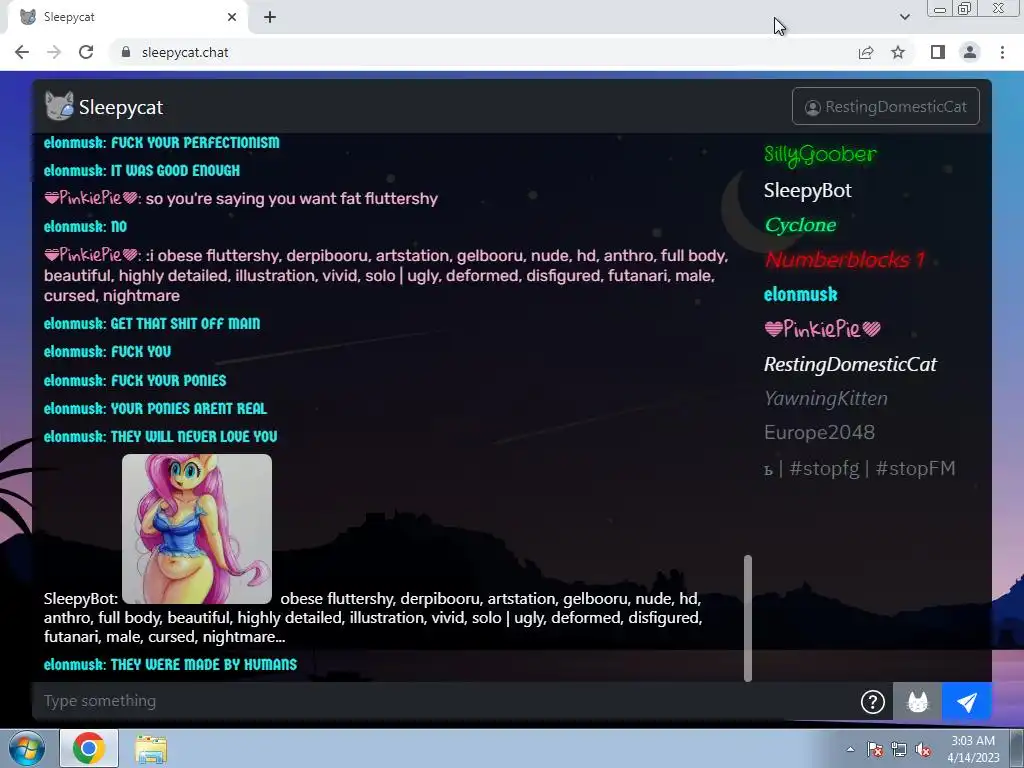1024x768 pixels.
Task: Select the Sleepycat browser tab
Action: (127, 17)
